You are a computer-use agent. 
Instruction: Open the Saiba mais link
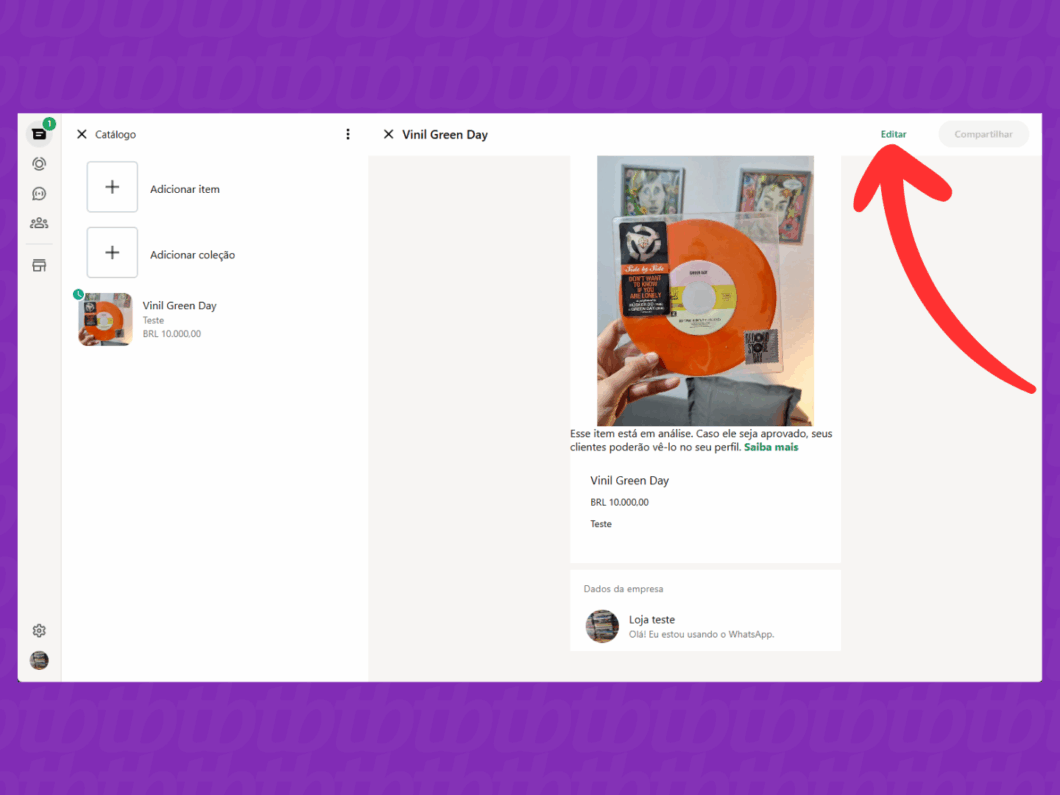tap(770, 447)
